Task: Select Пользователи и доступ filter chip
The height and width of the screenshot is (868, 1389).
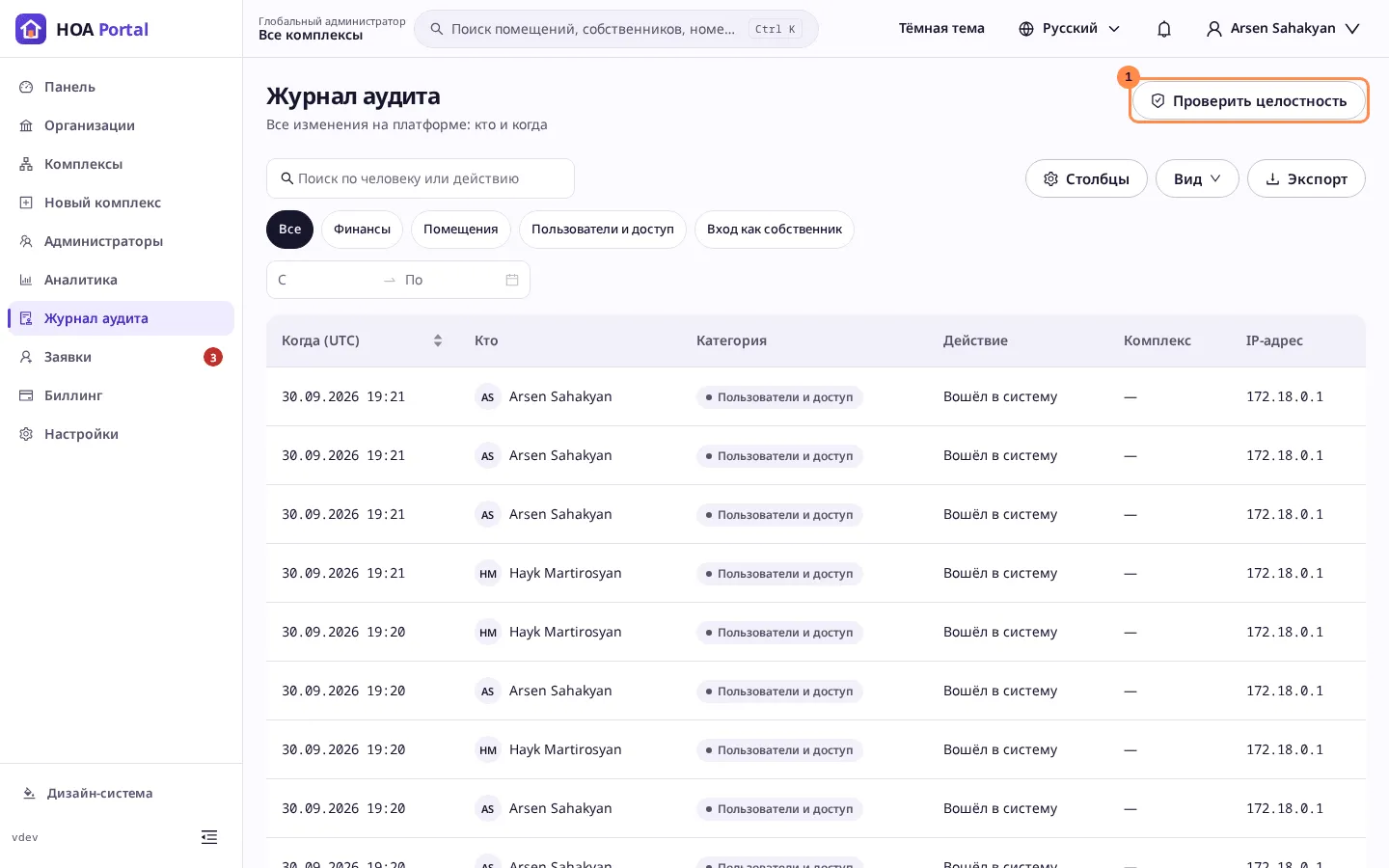Action: (603, 230)
